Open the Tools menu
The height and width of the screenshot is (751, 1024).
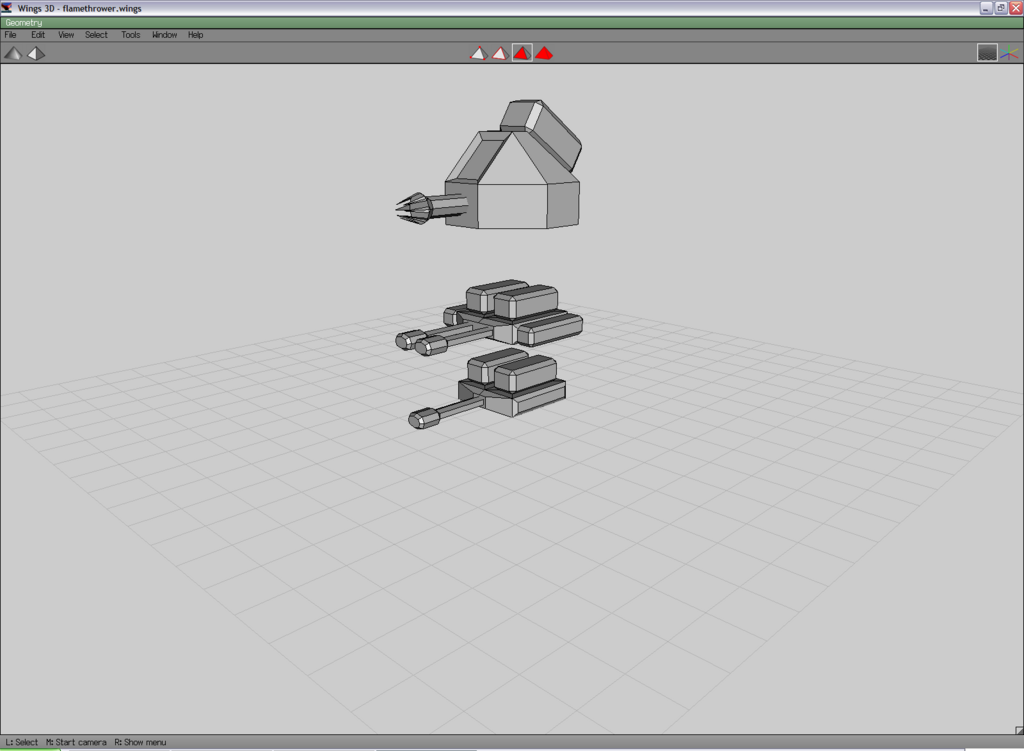(x=131, y=35)
